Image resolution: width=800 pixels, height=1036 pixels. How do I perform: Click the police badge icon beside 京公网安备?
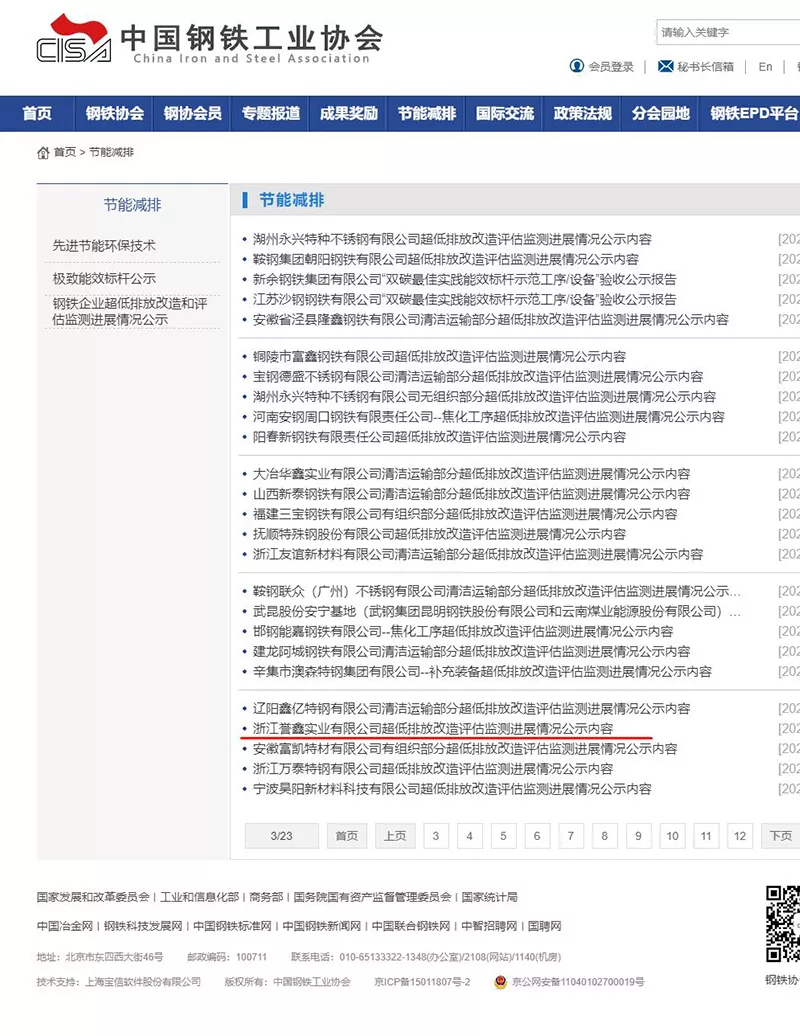500,982
